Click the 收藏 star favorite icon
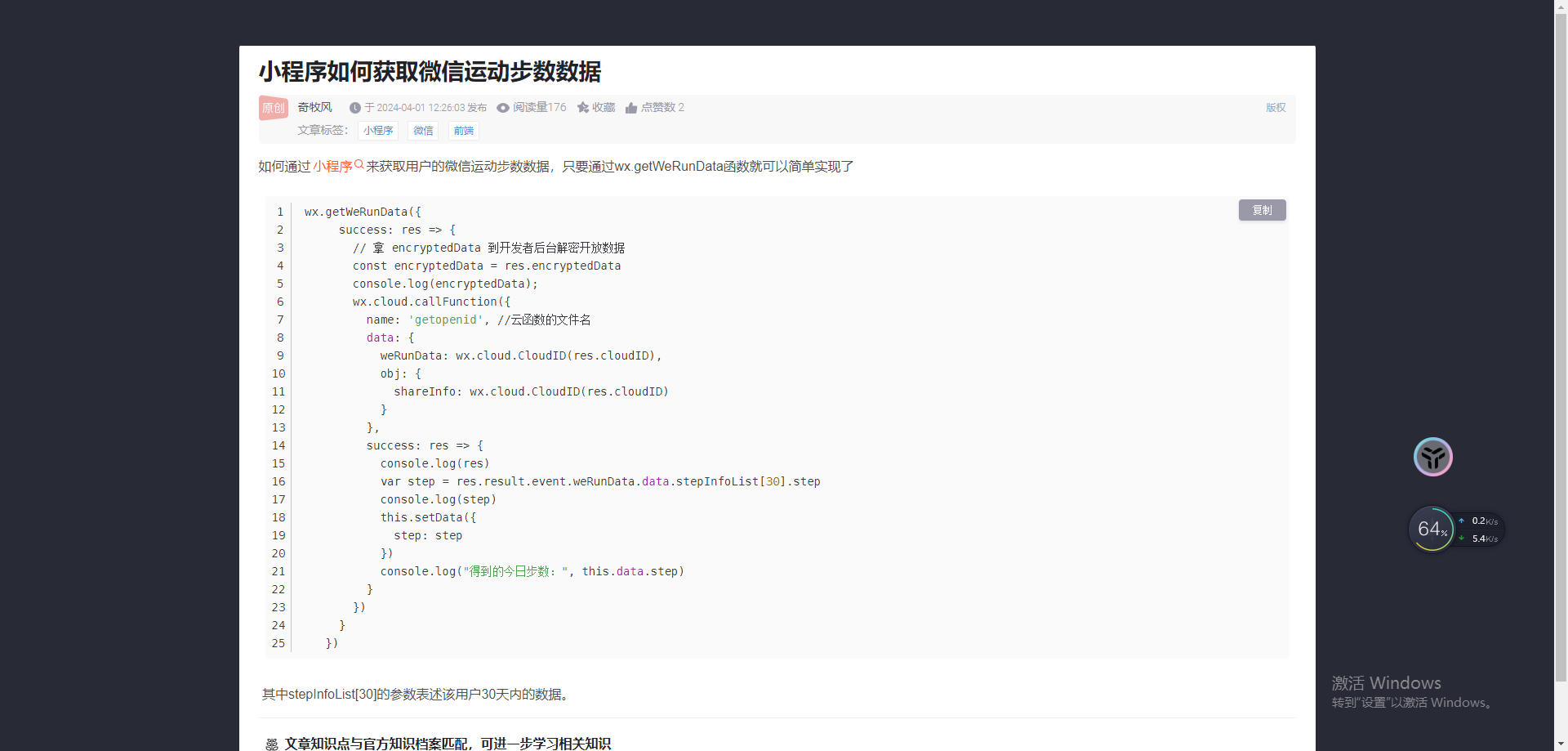Image resolution: width=1568 pixels, height=751 pixels. coord(583,108)
